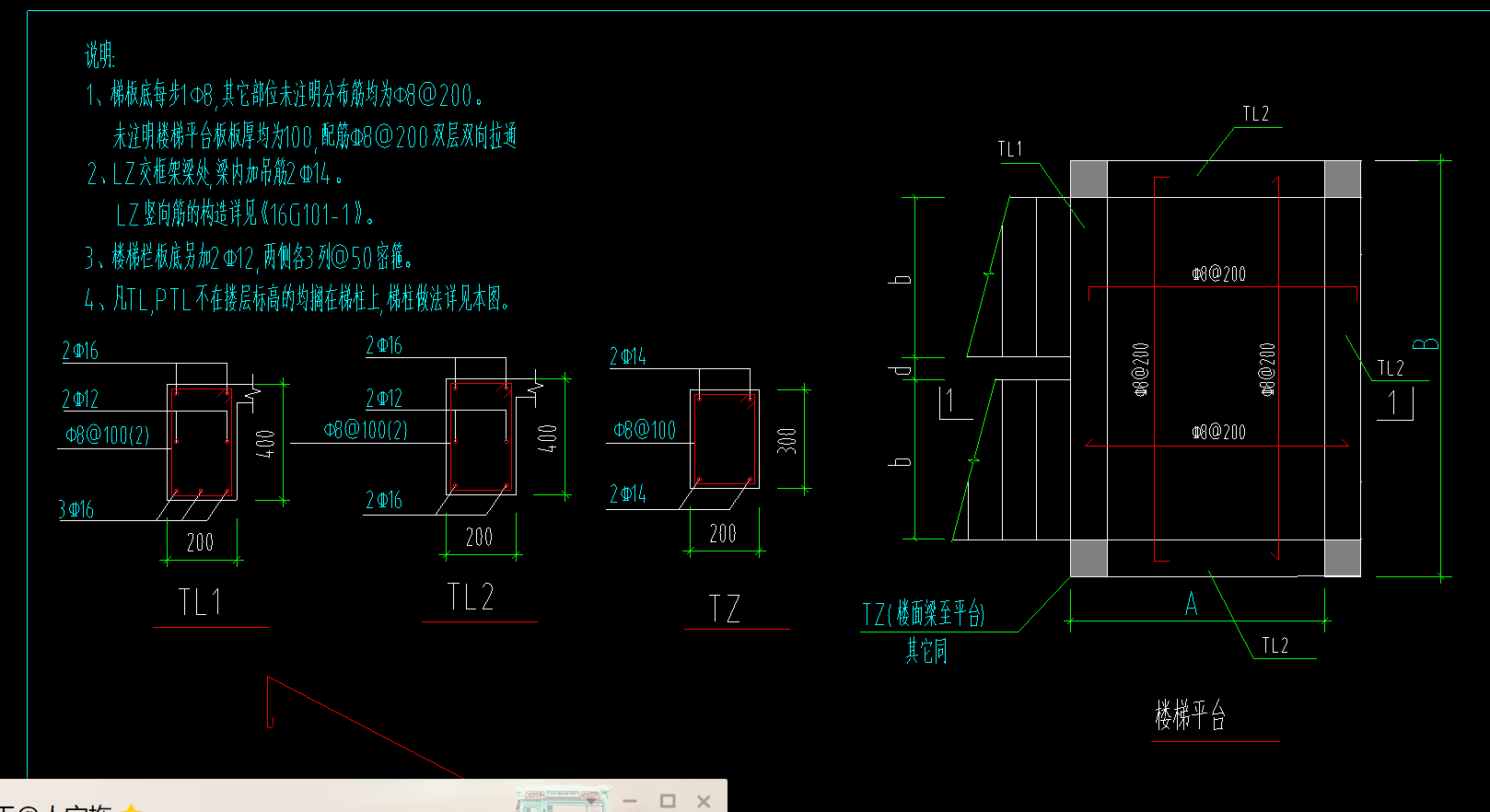Select note 1 text about 梯板底每步1Φ8
1490x812 pixels.
[x=284, y=94]
